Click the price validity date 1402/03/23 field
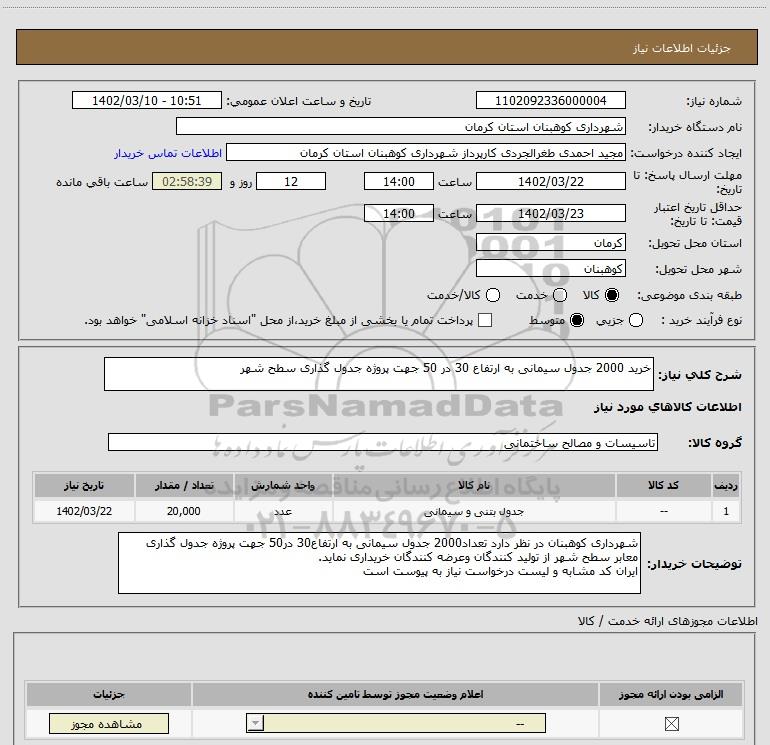The width and height of the screenshot is (770, 745). (550, 213)
